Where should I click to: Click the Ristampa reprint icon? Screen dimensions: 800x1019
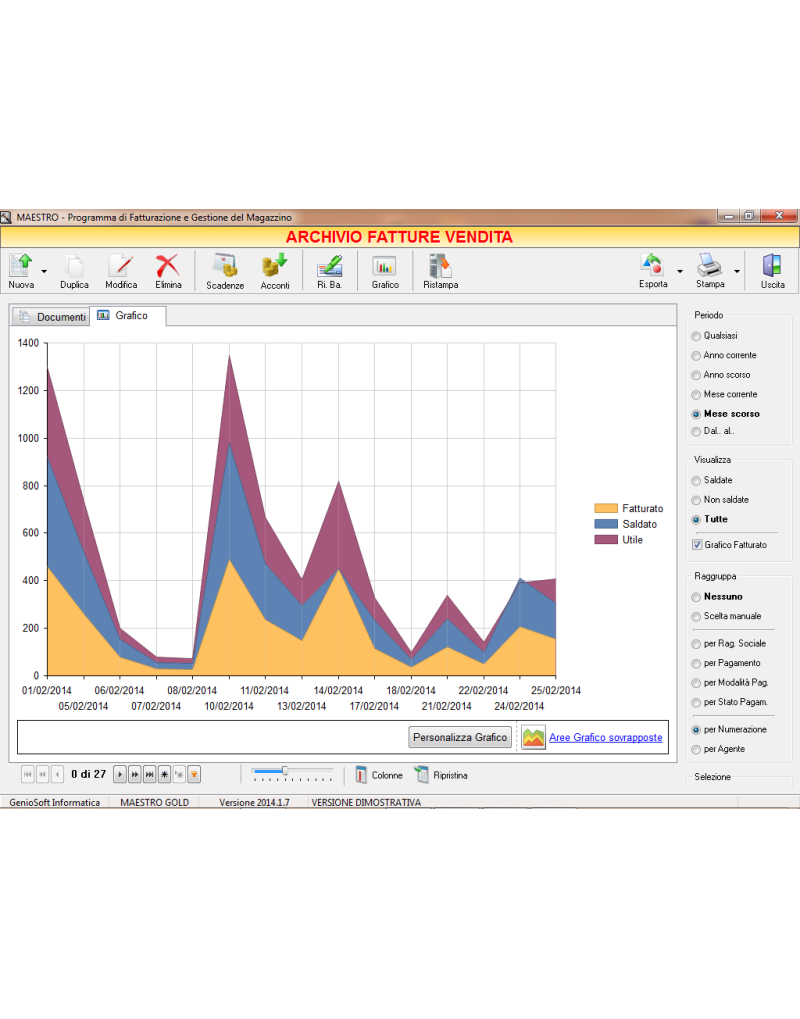coord(441,270)
